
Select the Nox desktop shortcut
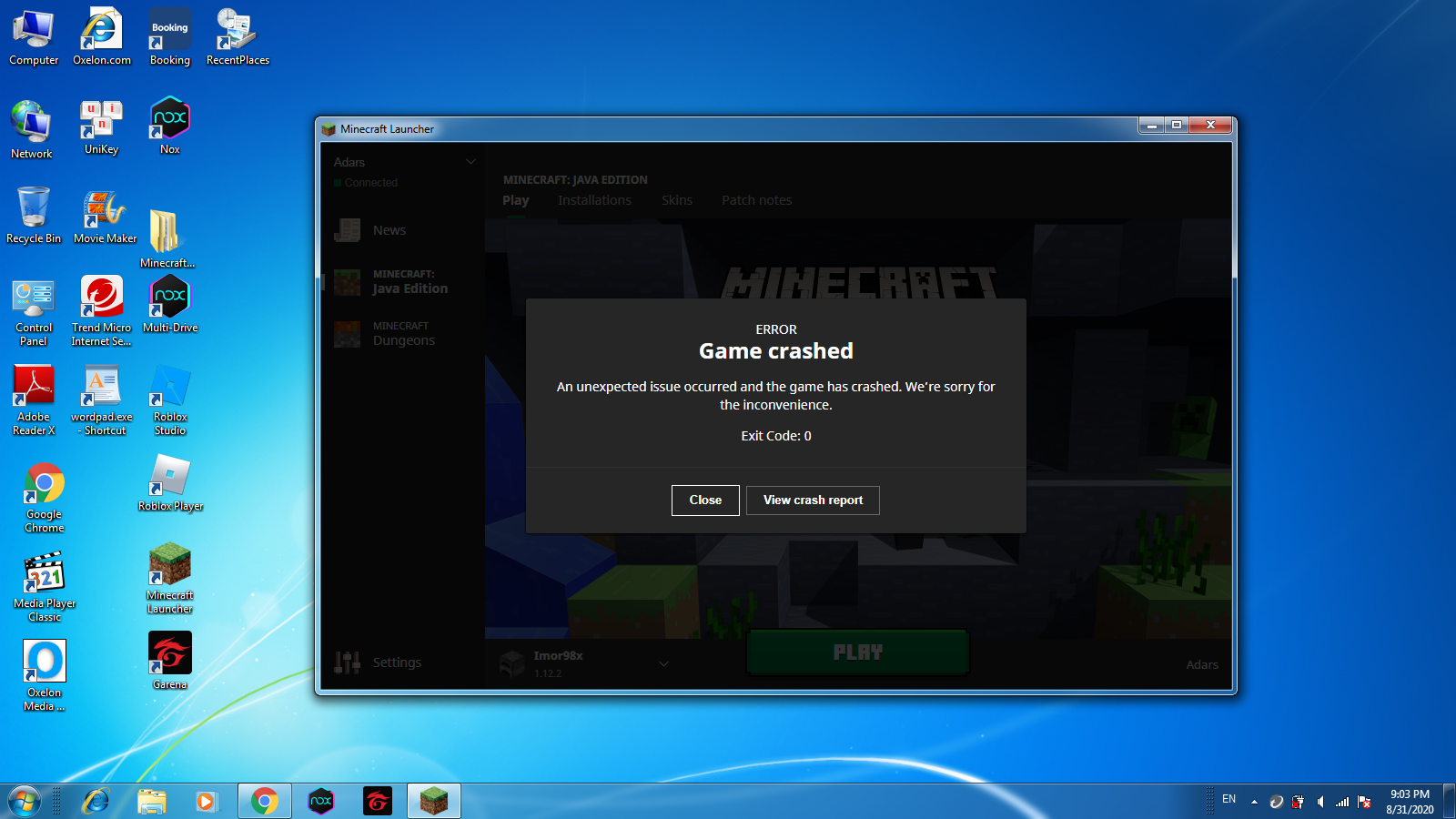point(170,126)
